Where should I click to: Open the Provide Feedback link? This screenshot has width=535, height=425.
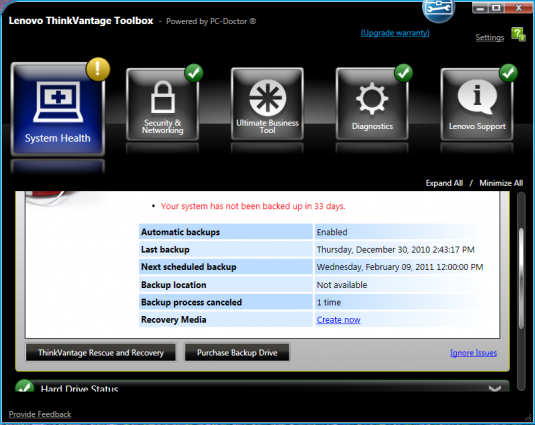40,414
